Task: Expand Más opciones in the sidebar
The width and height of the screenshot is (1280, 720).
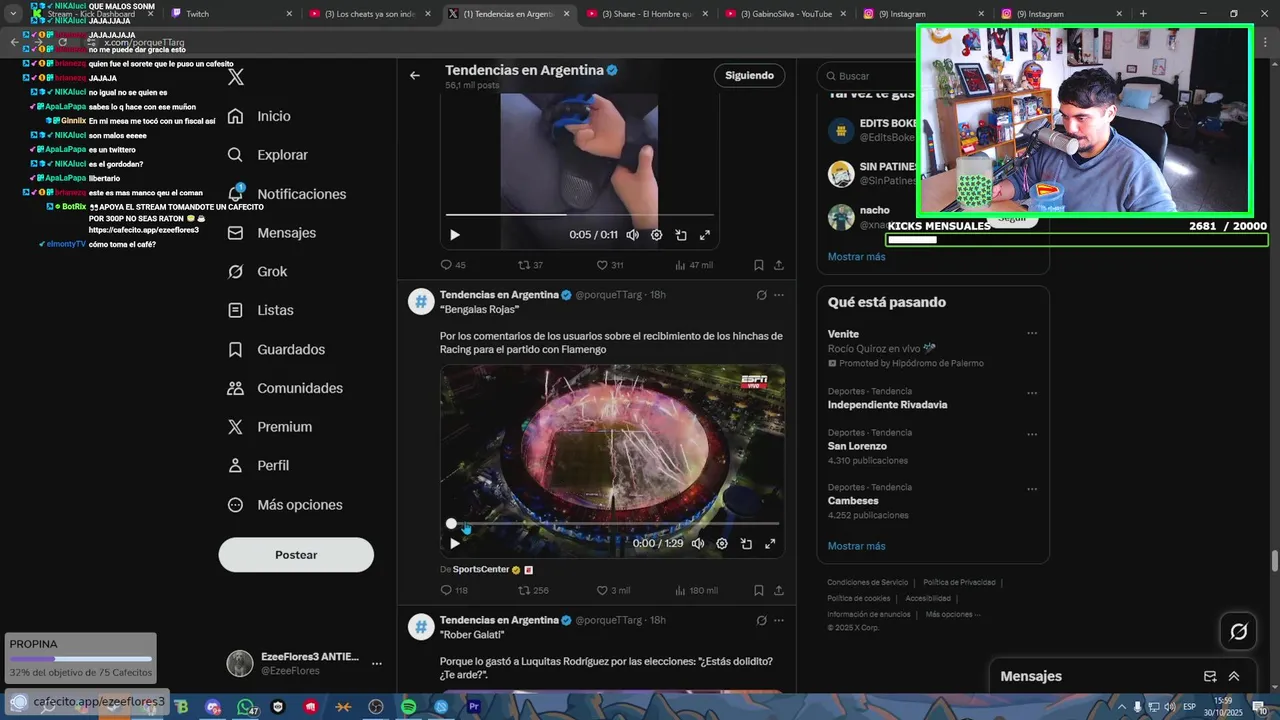Action: click(285, 505)
